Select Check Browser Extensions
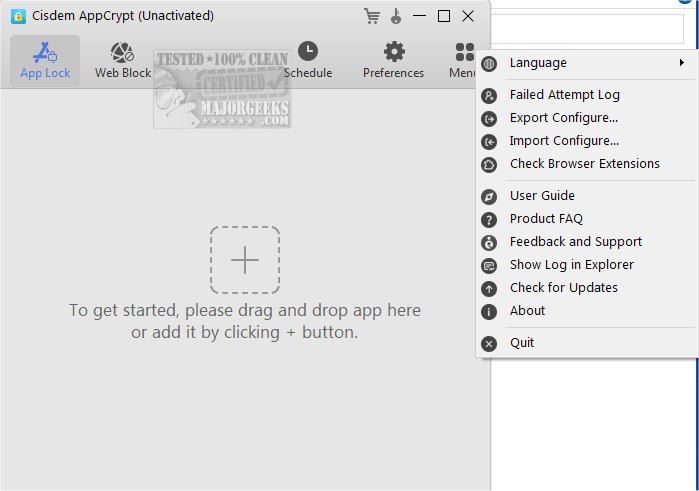The width and height of the screenshot is (699, 491). click(x=587, y=164)
